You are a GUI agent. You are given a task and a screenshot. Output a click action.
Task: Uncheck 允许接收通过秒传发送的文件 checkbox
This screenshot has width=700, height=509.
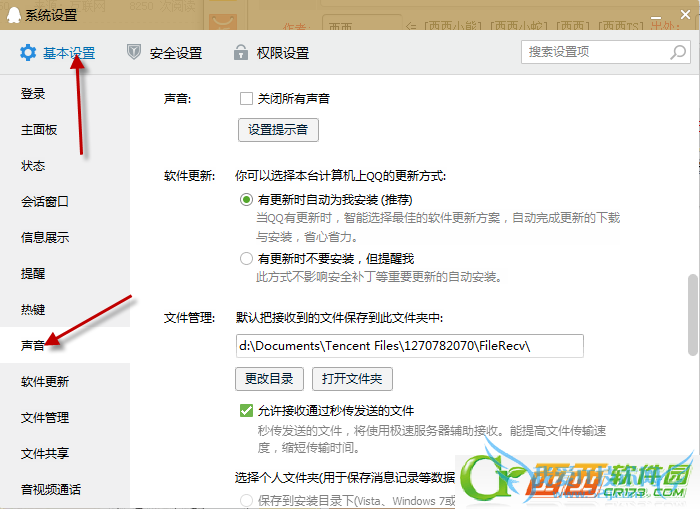246,410
